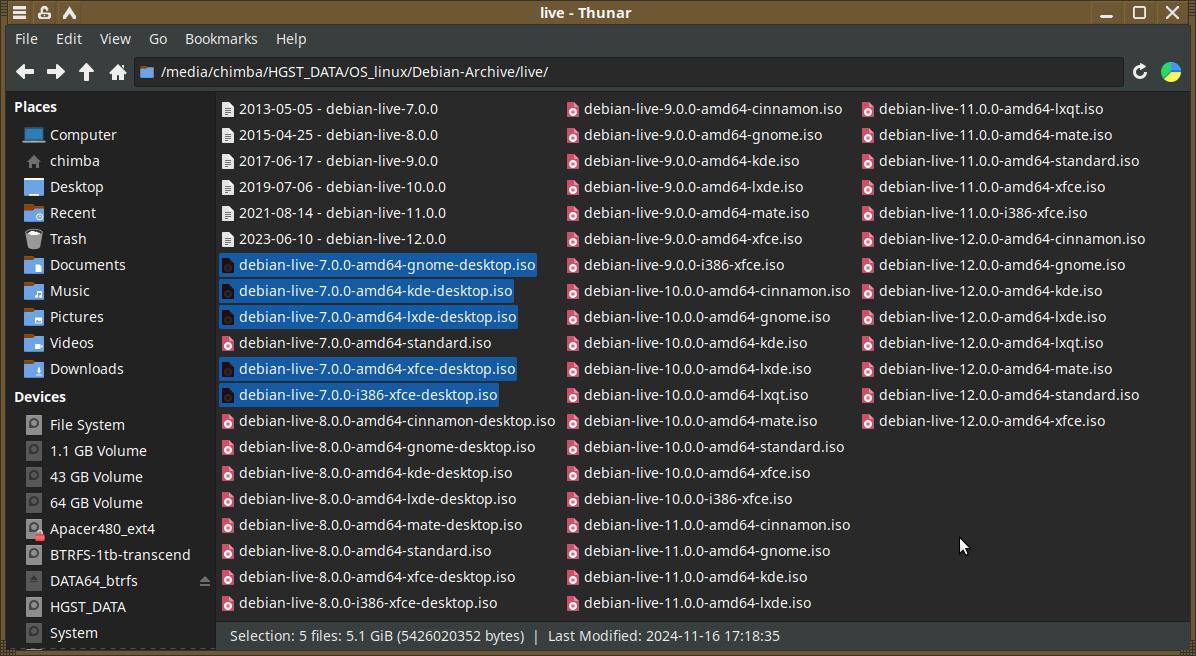Open parent folder with the up arrow
The image size is (1196, 656).
click(x=86, y=72)
